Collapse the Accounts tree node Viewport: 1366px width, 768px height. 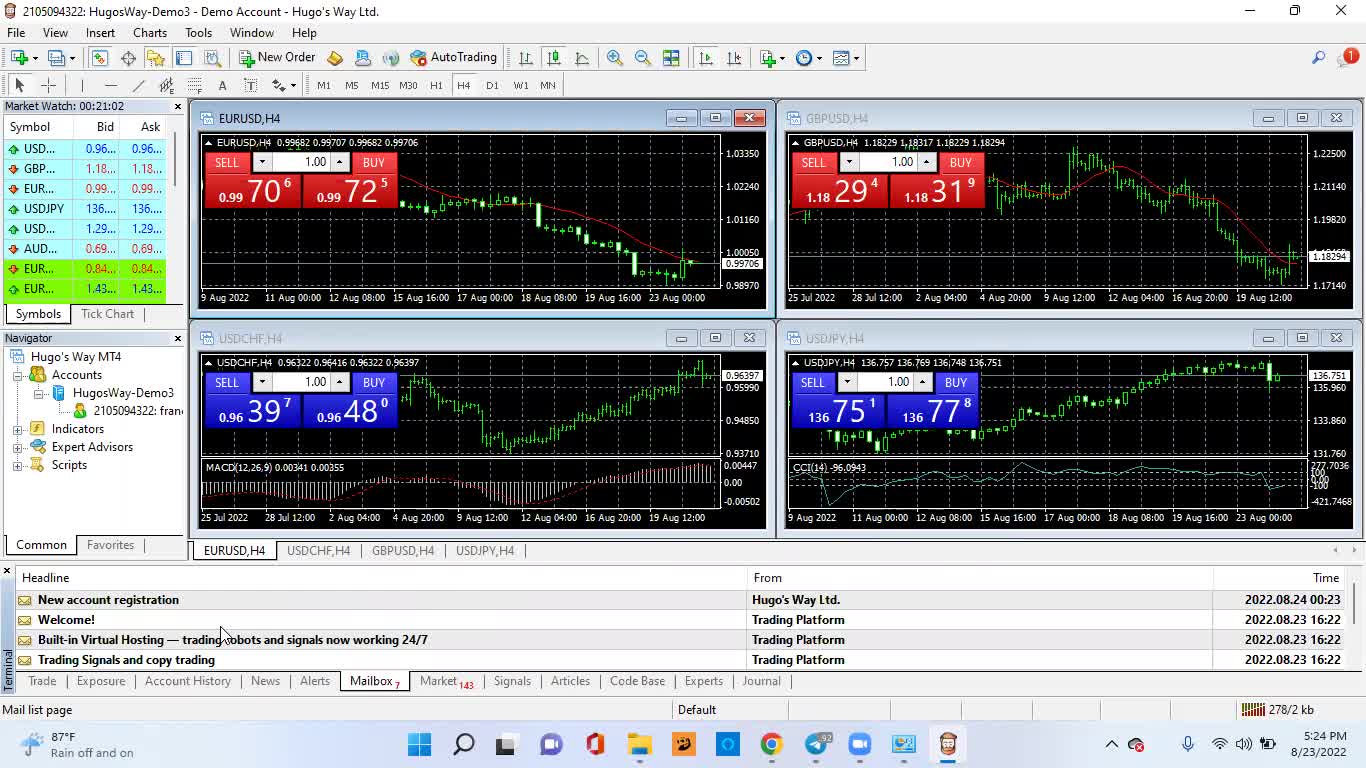tap(18, 375)
